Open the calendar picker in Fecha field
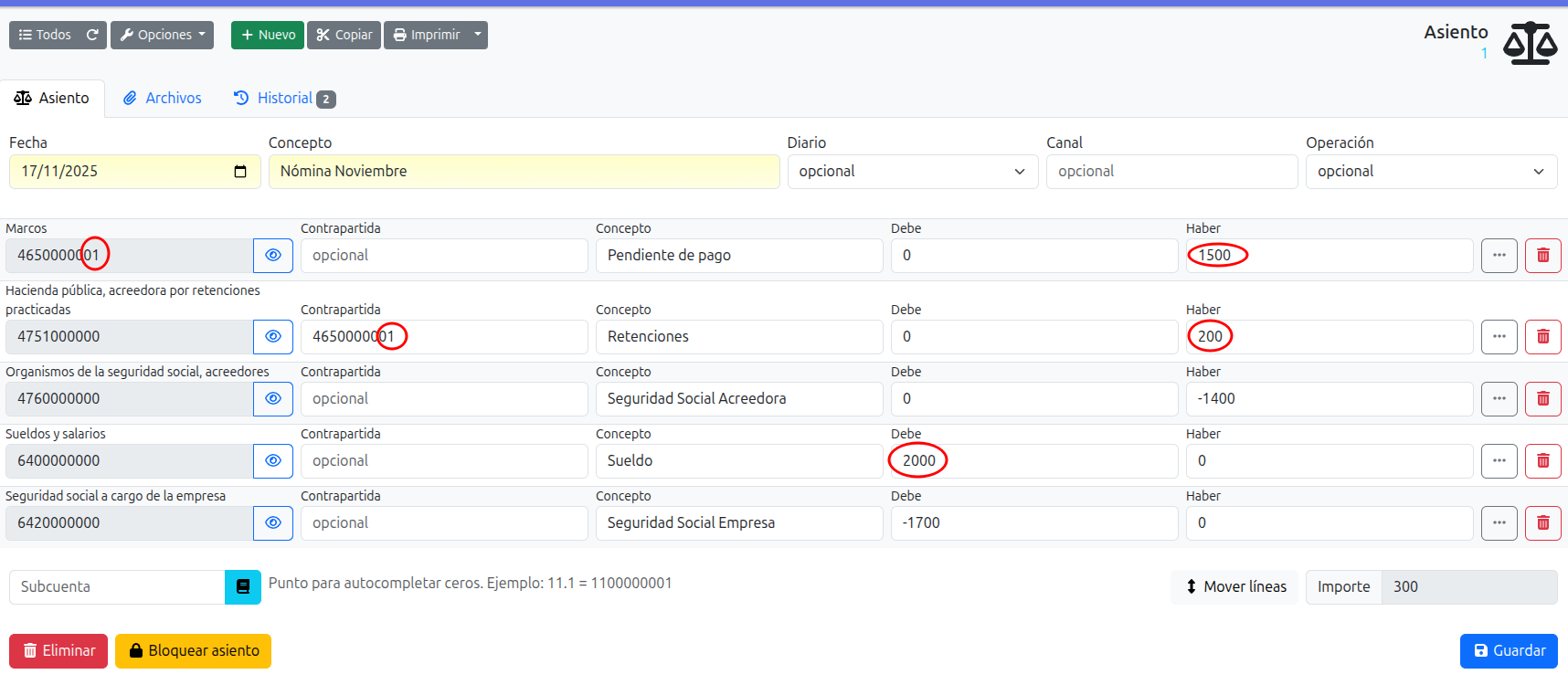This screenshot has width=1568, height=685. coord(240,172)
